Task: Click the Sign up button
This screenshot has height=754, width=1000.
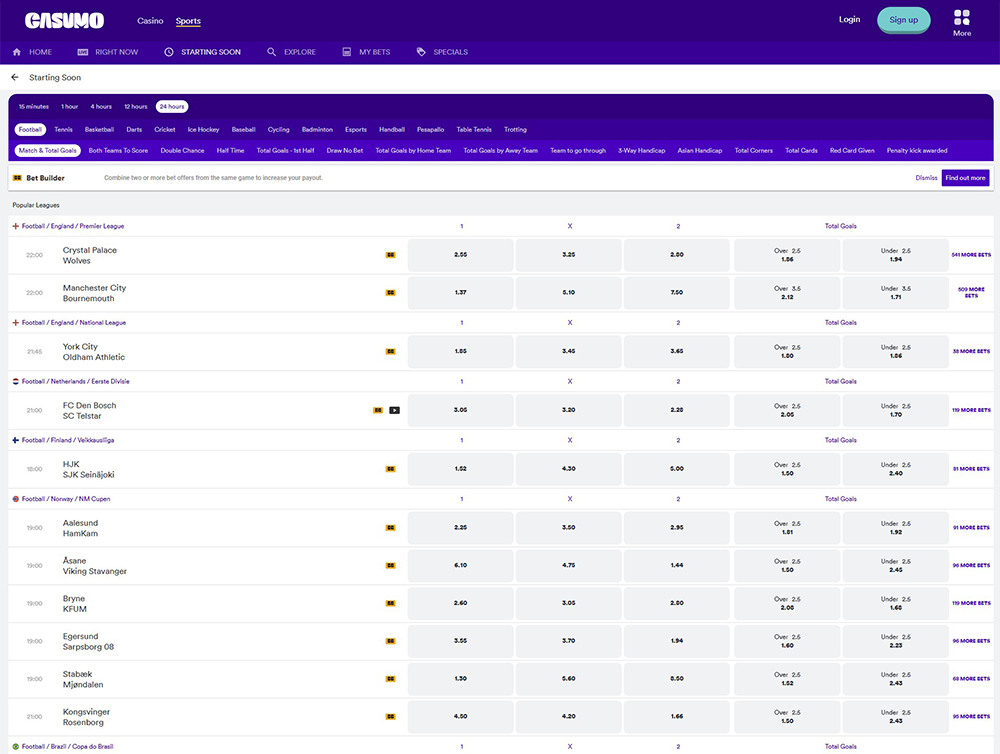Action: 904,20
